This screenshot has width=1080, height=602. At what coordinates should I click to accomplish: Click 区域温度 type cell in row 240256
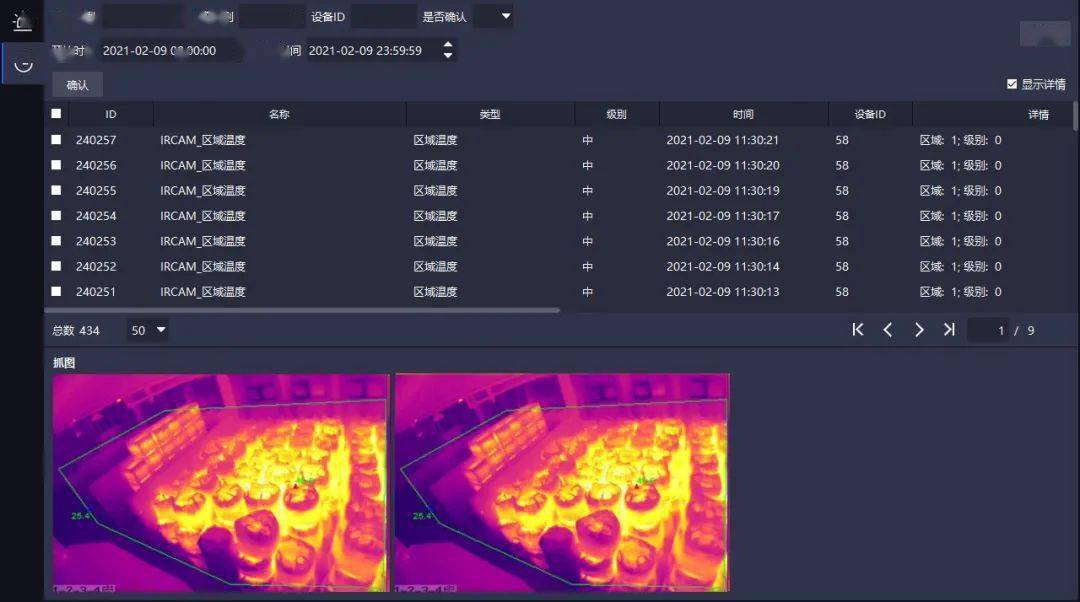(x=435, y=165)
